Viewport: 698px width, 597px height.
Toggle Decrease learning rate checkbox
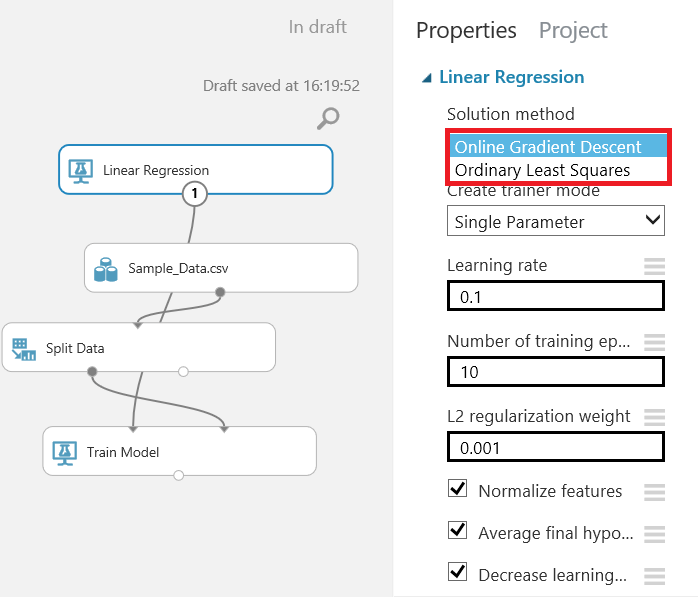457,572
